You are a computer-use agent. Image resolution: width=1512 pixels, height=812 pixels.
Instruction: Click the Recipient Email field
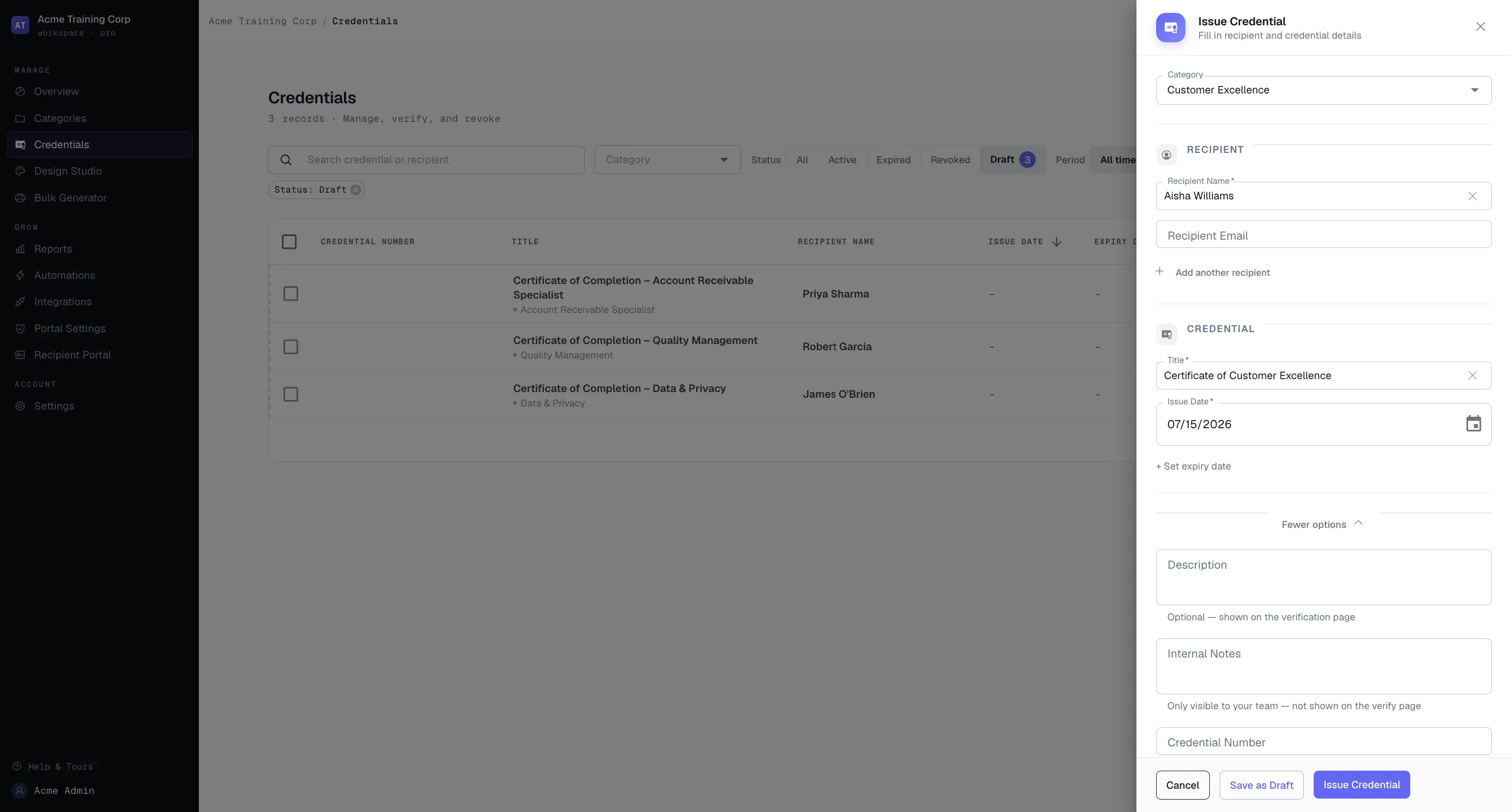1323,235
